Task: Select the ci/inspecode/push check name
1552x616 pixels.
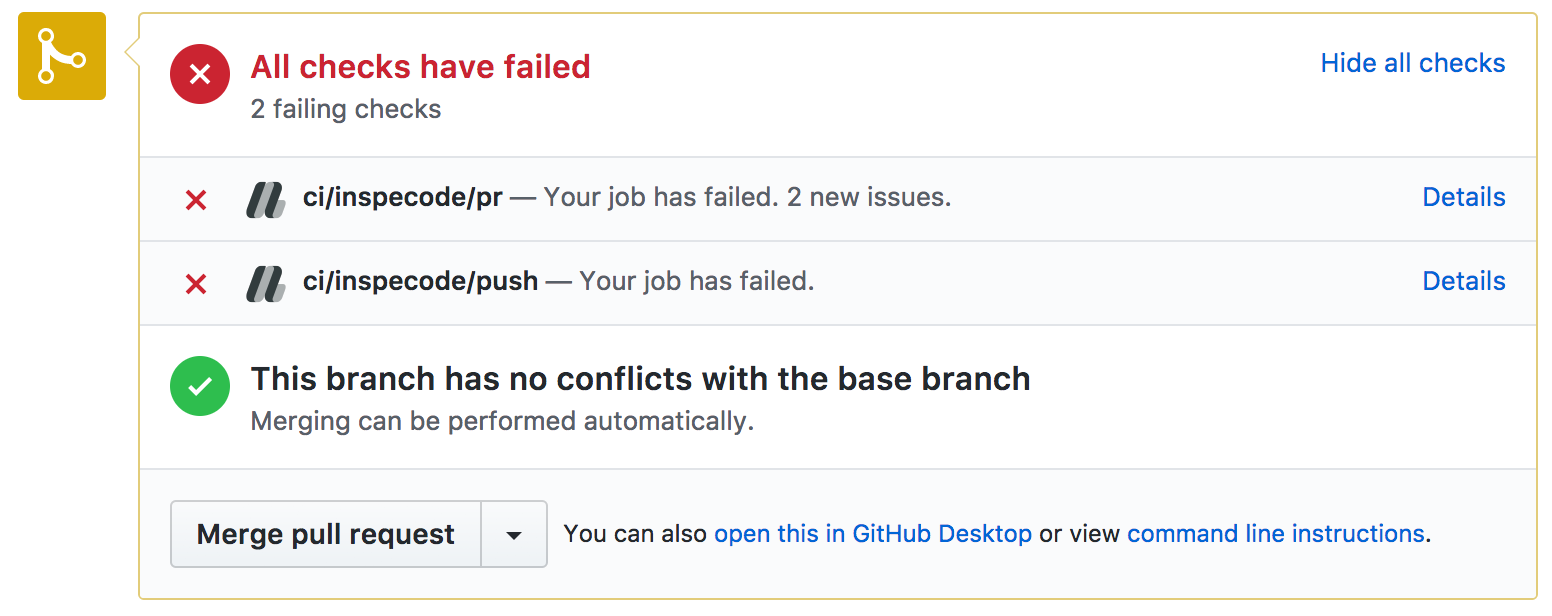Action: point(420,282)
